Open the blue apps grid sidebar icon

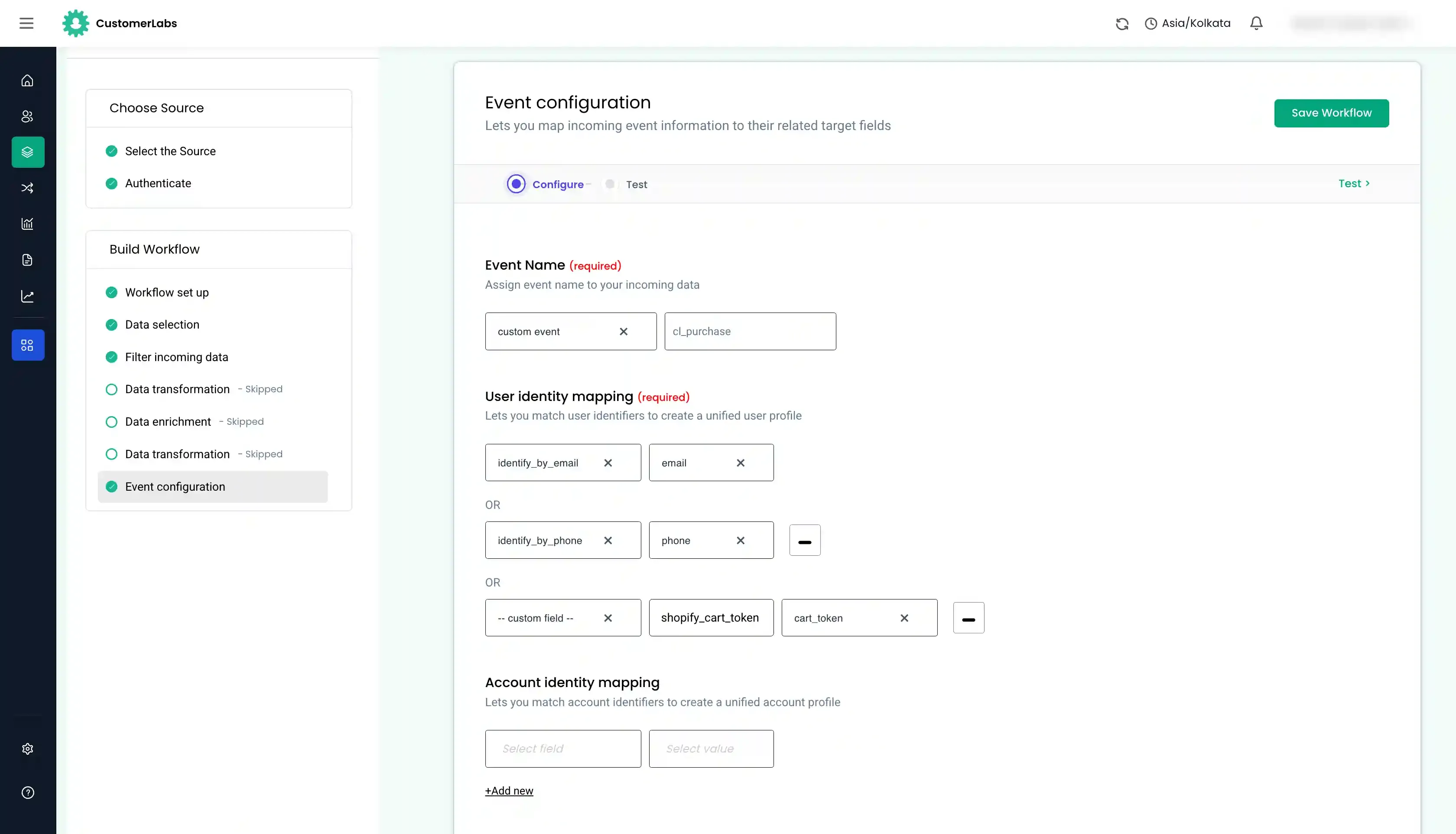28,345
